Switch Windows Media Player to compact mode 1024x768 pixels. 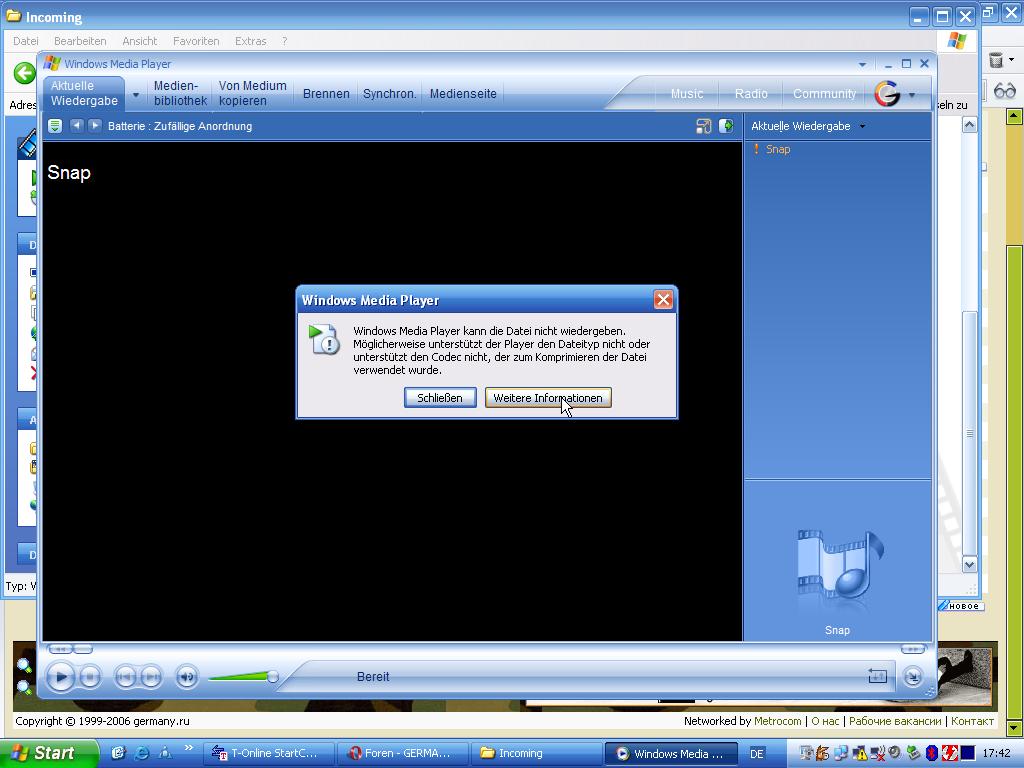(x=913, y=677)
